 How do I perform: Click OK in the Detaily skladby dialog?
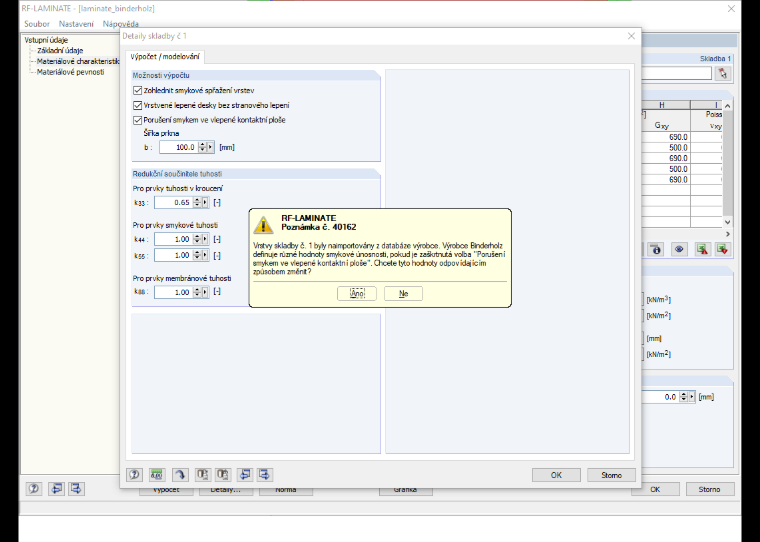556,475
